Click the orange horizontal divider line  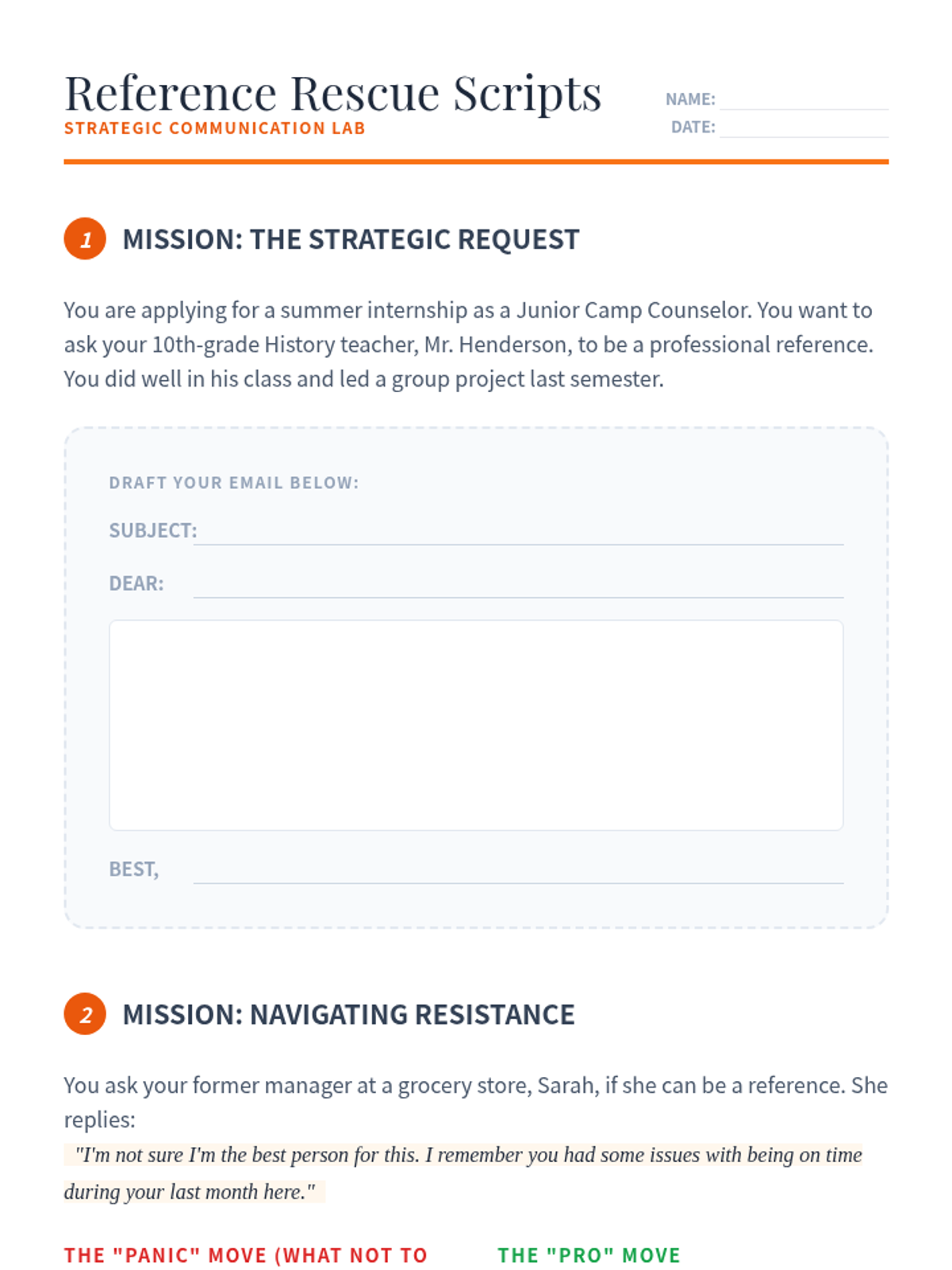coord(476,162)
